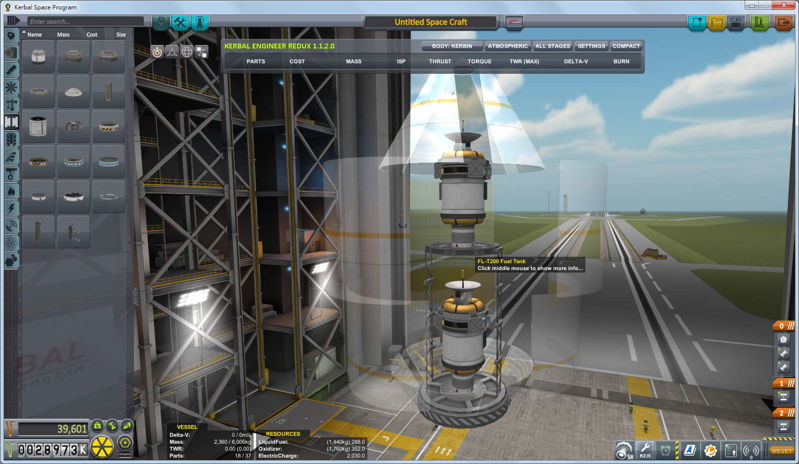Switch Kerbal Engineer to COMPACT view

[x=626, y=46]
